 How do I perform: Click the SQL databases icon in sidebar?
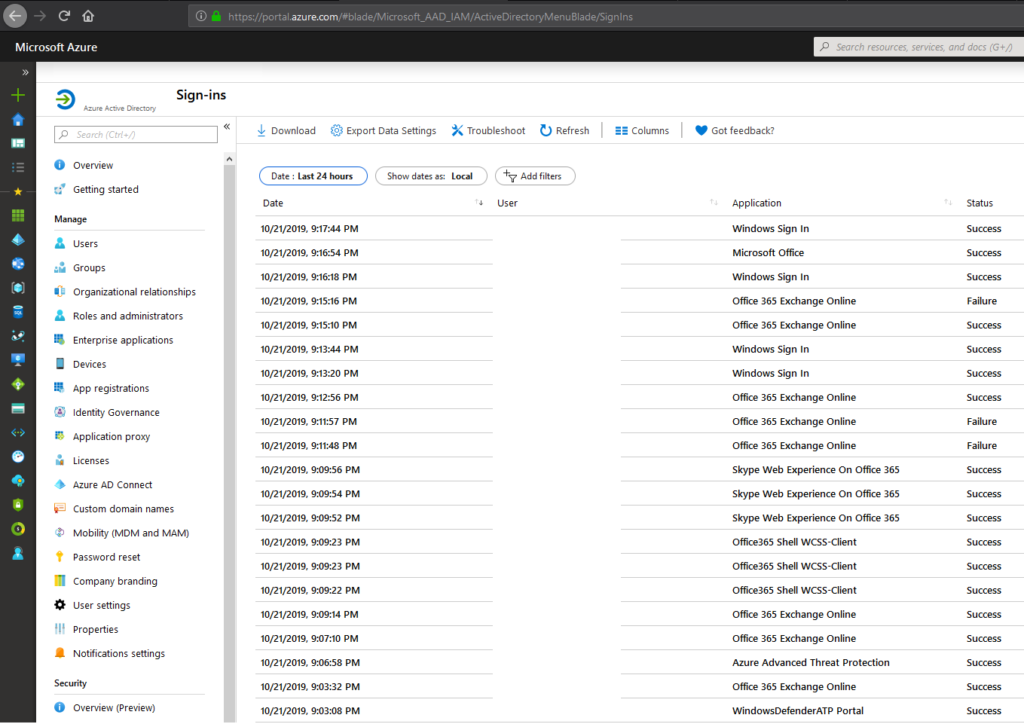point(18,312)
